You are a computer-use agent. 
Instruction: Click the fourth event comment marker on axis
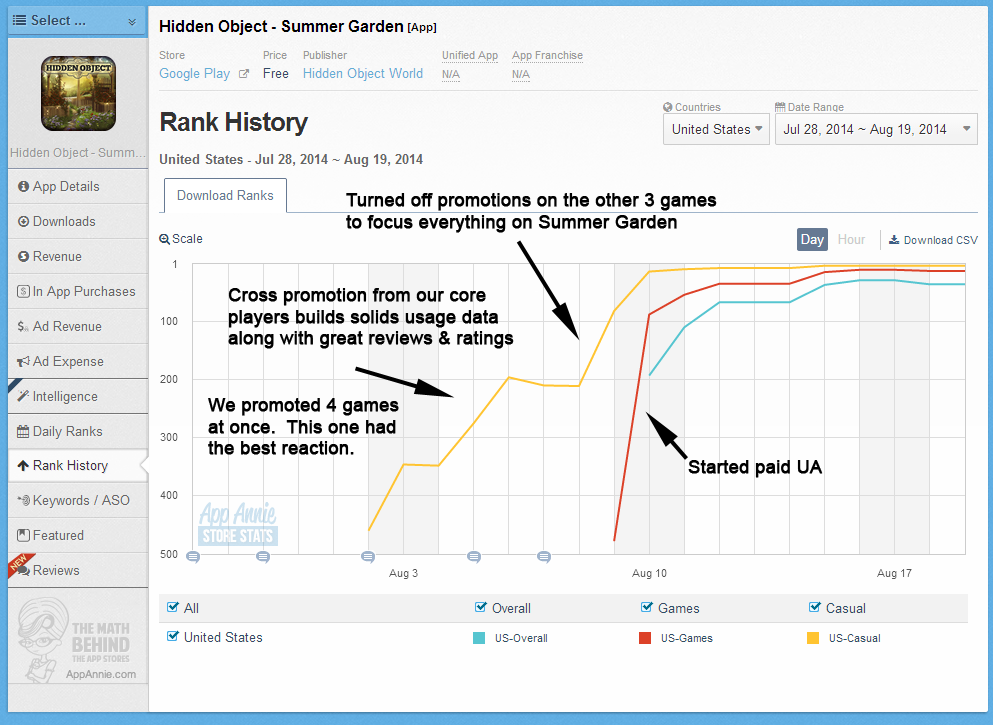click(474, 557)
